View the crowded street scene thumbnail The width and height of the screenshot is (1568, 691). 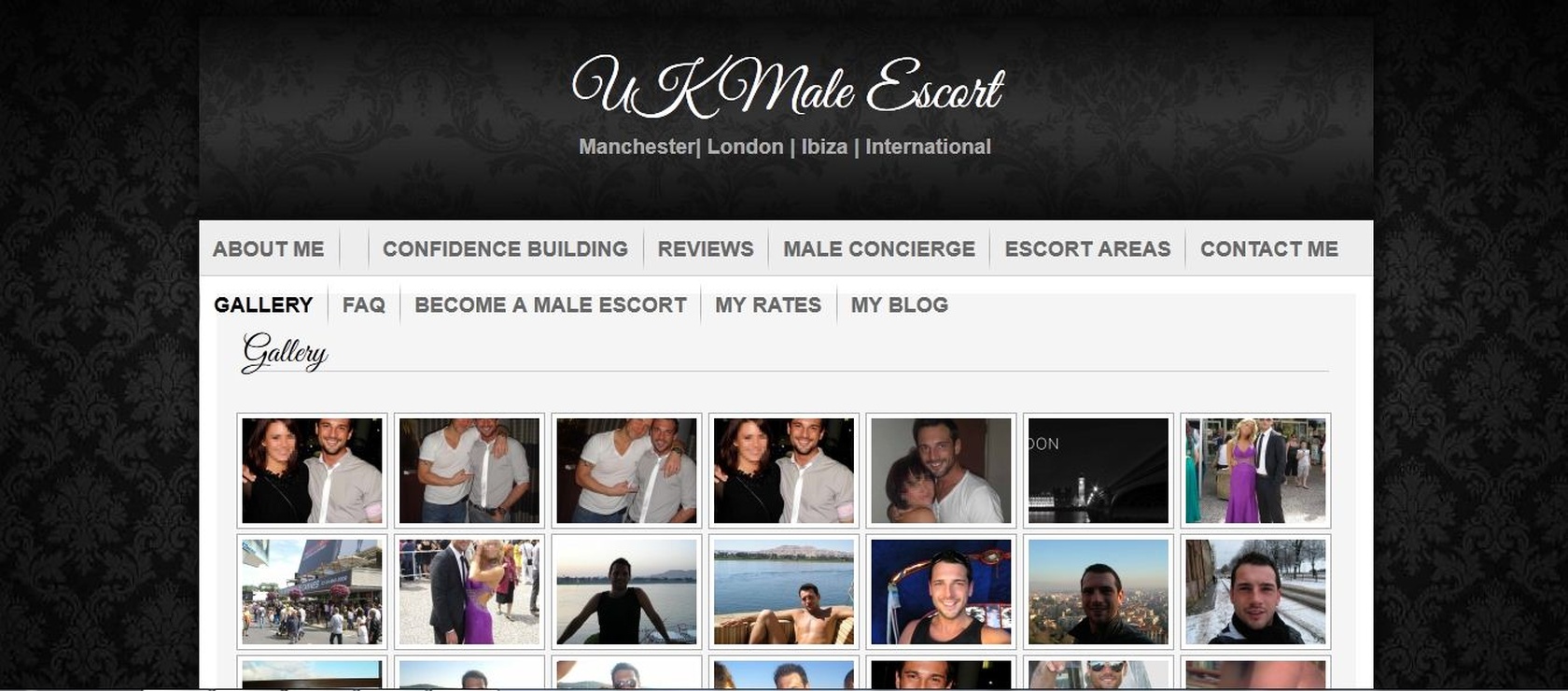312,592
